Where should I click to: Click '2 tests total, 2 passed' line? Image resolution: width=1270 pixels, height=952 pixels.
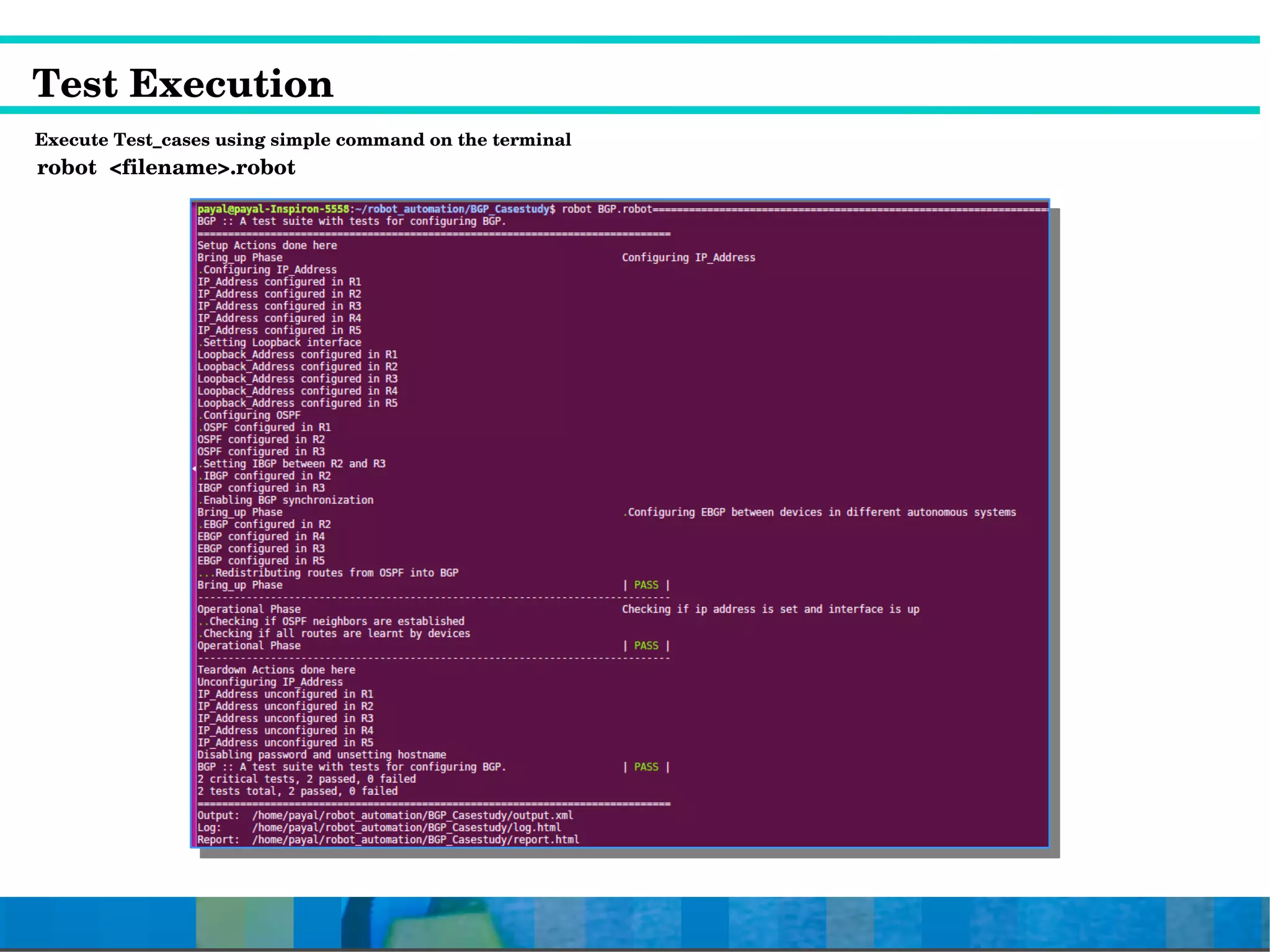297,791
